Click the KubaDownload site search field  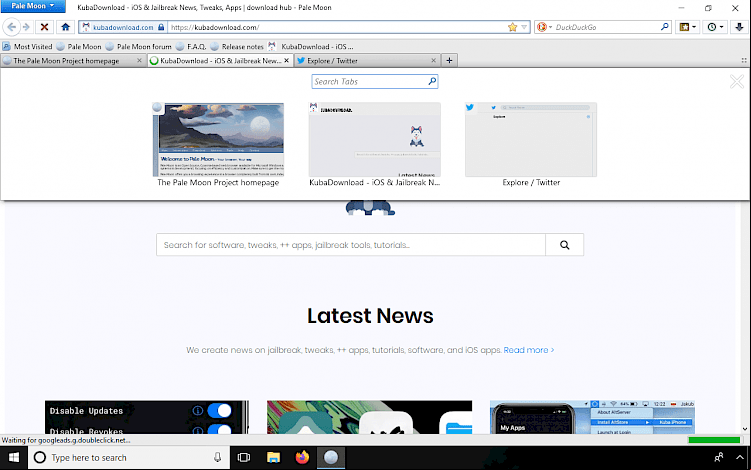click(351, 245)
